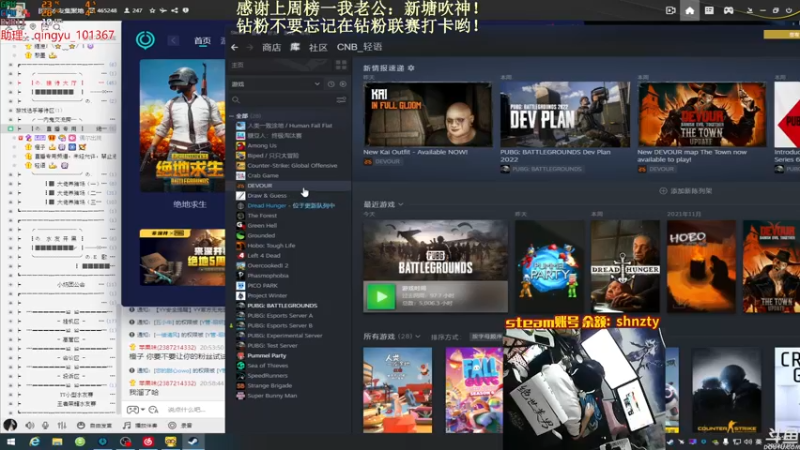Select Counter-Strike: Global Offensive entry
800x450 pixels.
(292, 165)
